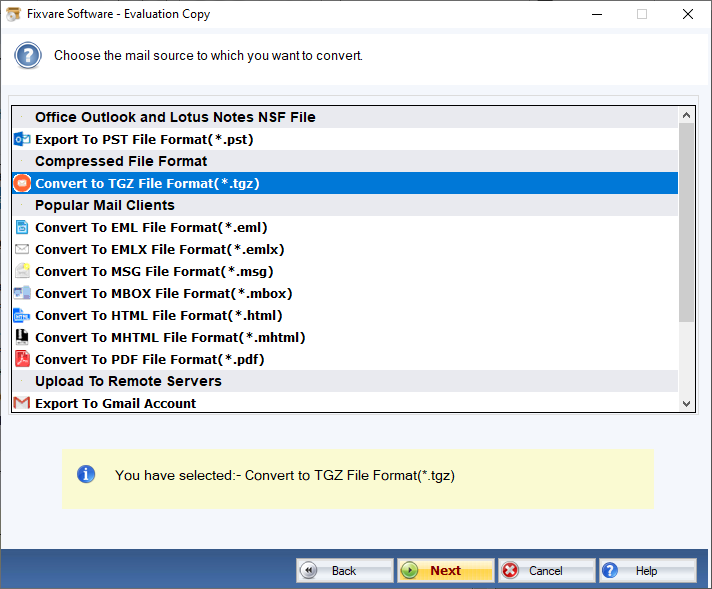Viewport: 712px width, 589px height.
Task: Click the MBOX file format icon
Action: [x=22, y=293]
